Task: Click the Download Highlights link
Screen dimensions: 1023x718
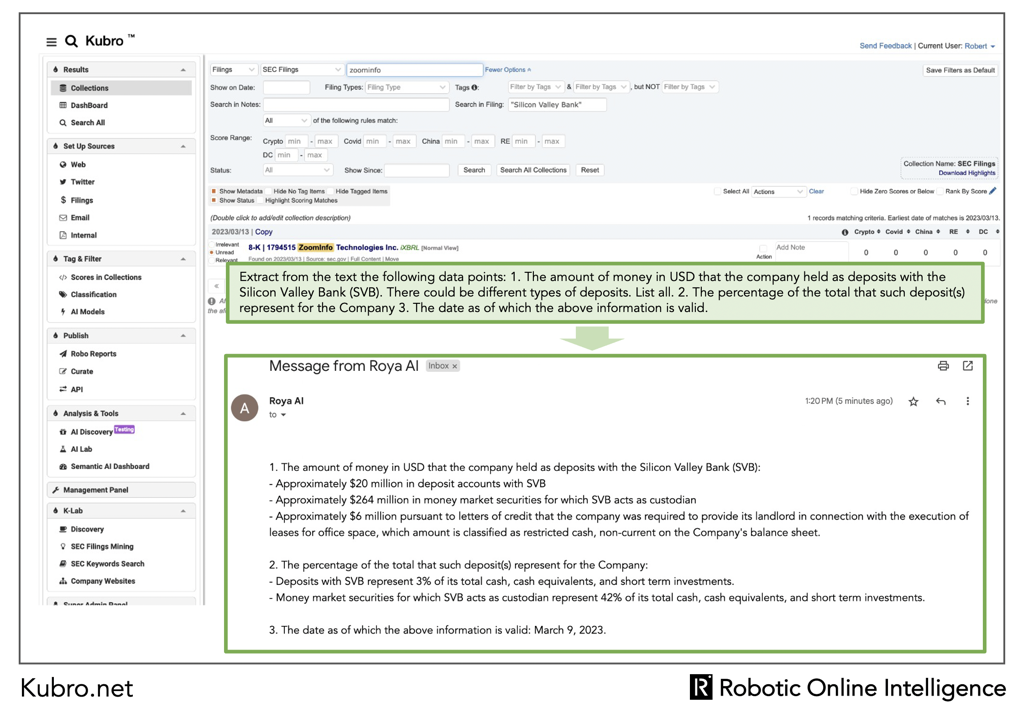Action: [x=967, y=173]
